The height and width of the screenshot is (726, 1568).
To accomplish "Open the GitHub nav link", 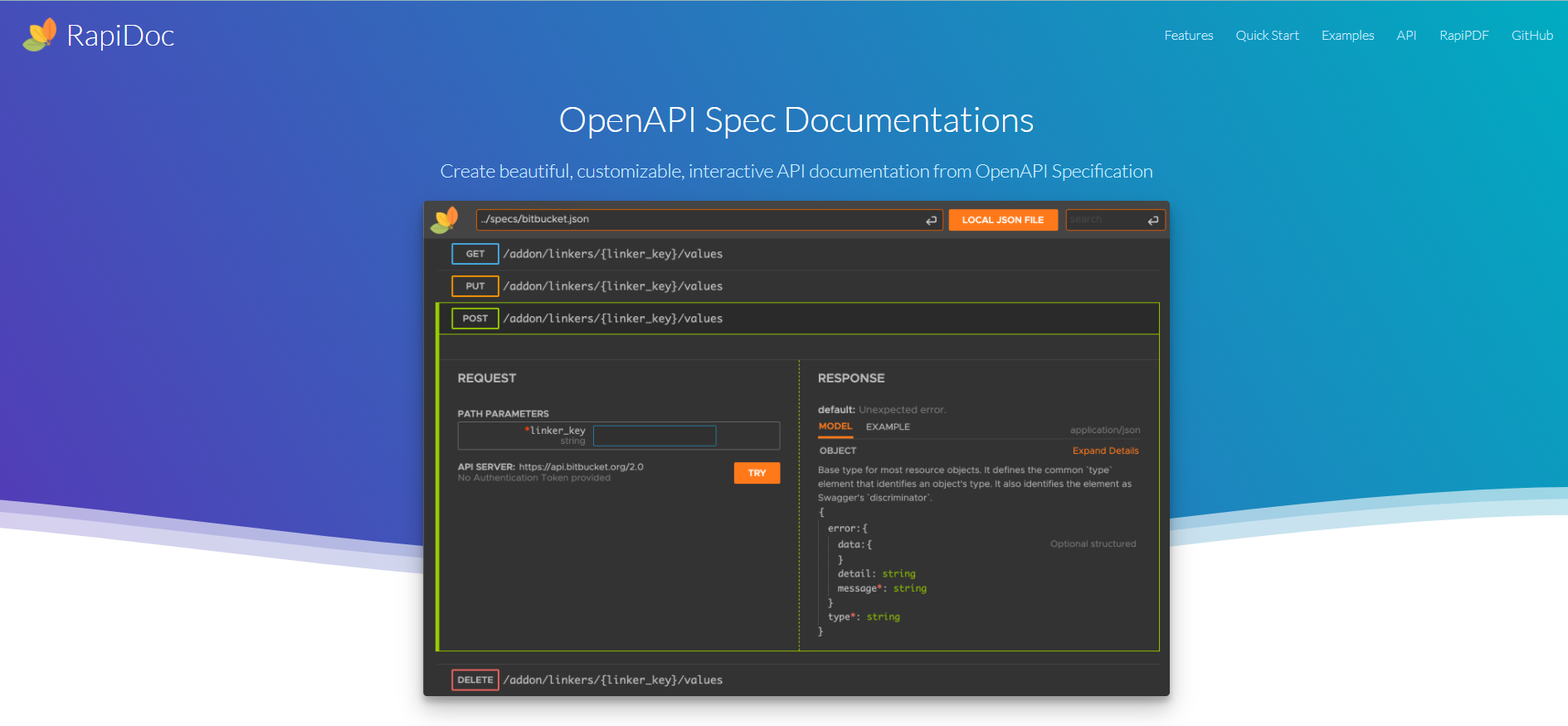I will click(1531, 36).
